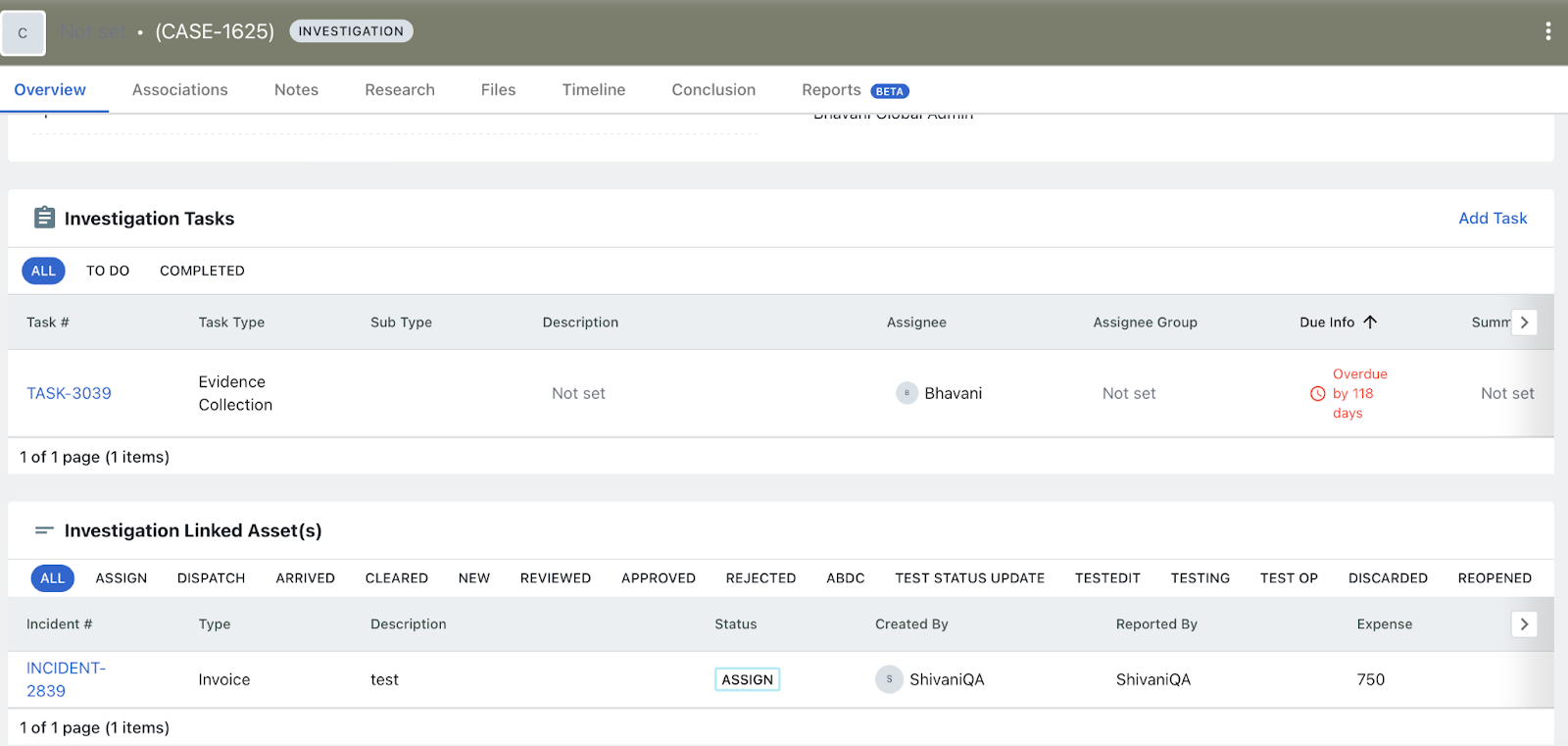Filter tasks by TO DO

coord(108,271)
